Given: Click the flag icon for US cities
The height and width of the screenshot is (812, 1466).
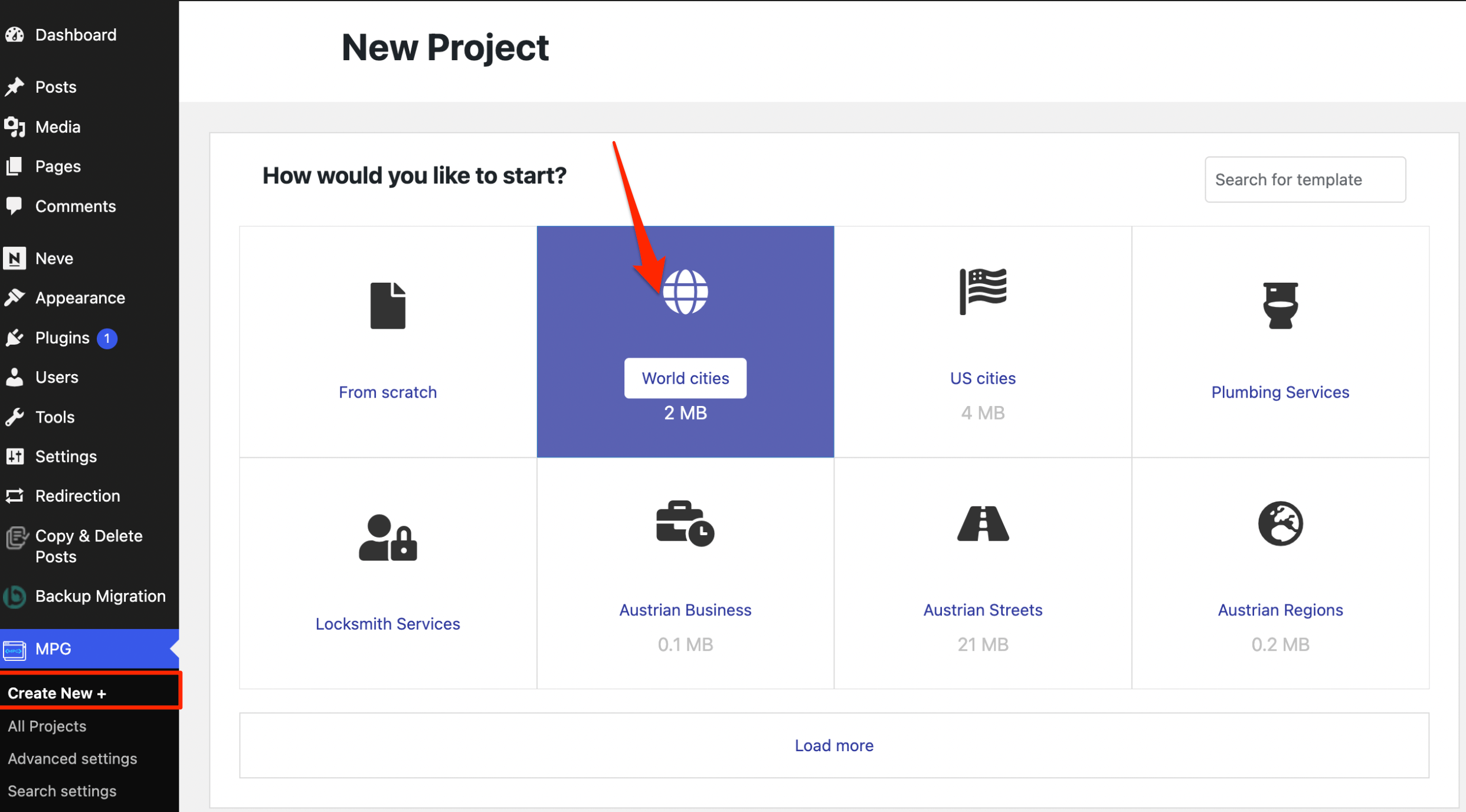Looking at the screenshot, I should (x=983, y=292).
